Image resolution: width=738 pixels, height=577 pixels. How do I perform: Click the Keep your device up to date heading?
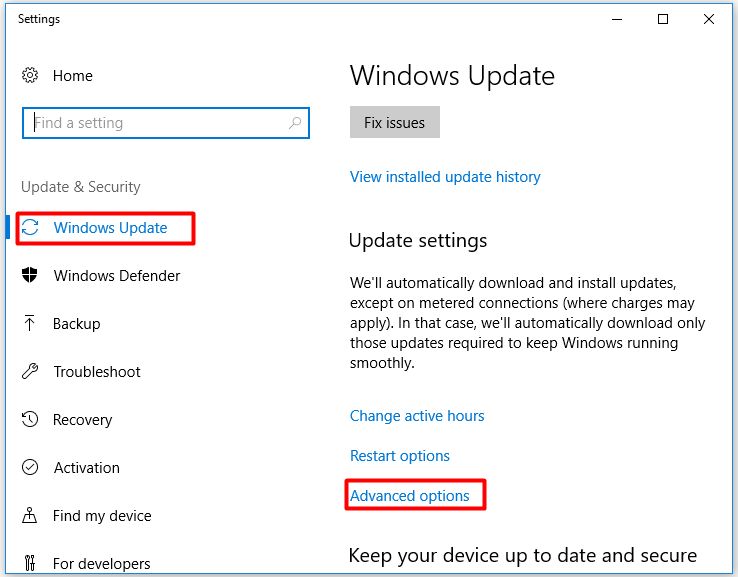coord(522,555)
